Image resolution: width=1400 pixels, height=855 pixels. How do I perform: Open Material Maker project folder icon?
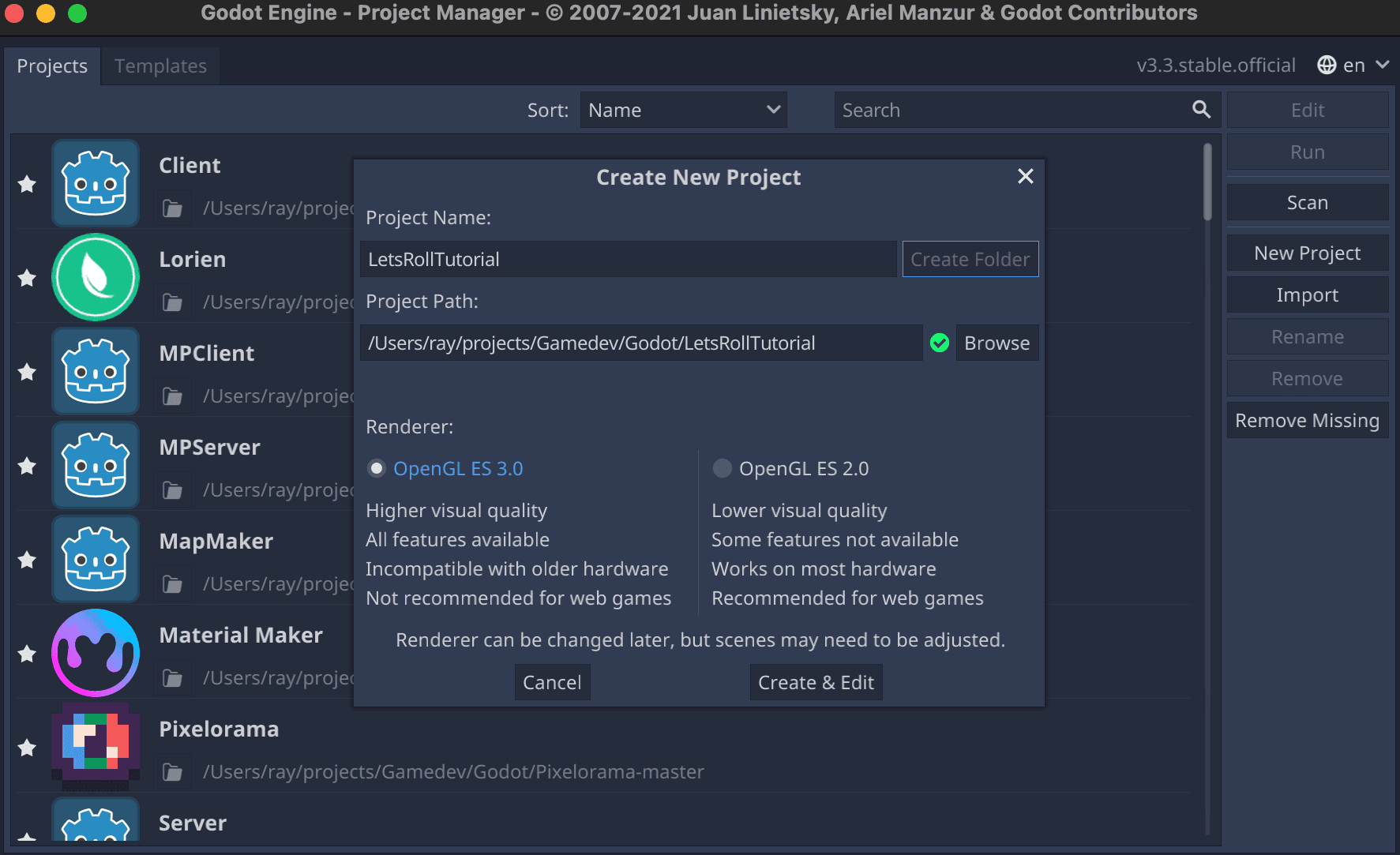coord(172,678)
